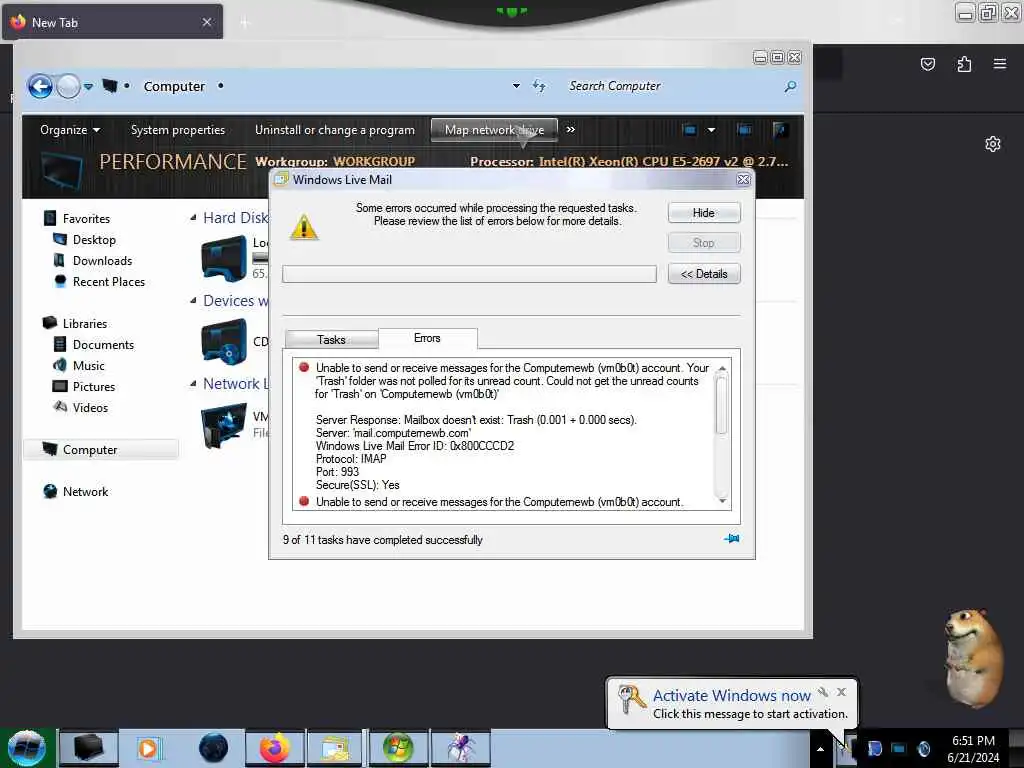Click Windows Live Mail taskbar icon
The image size is (1024, 768).
coord(336,748)
